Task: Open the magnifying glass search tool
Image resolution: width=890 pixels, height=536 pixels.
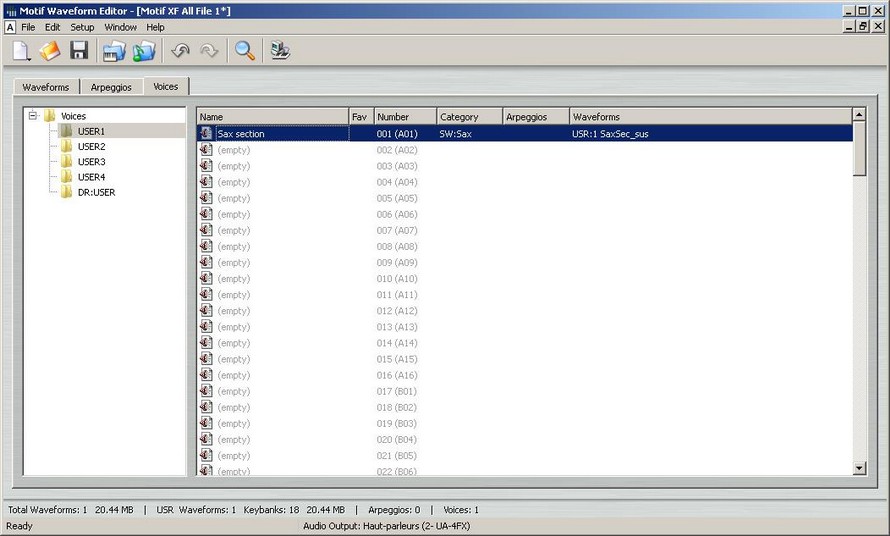Action: tap(245, 51)
